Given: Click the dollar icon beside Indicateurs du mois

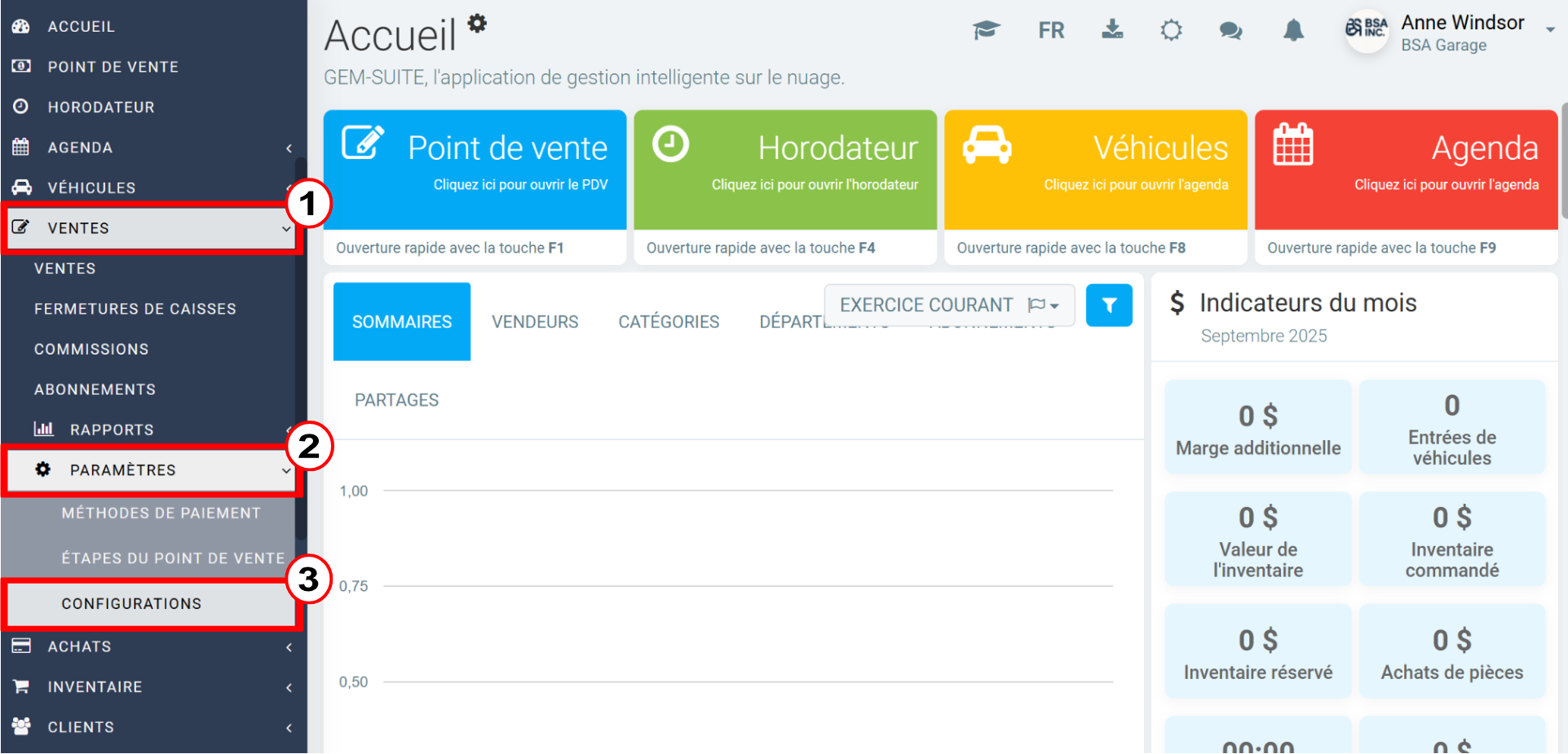Looking at the screenshot, I should [1177, 303].
